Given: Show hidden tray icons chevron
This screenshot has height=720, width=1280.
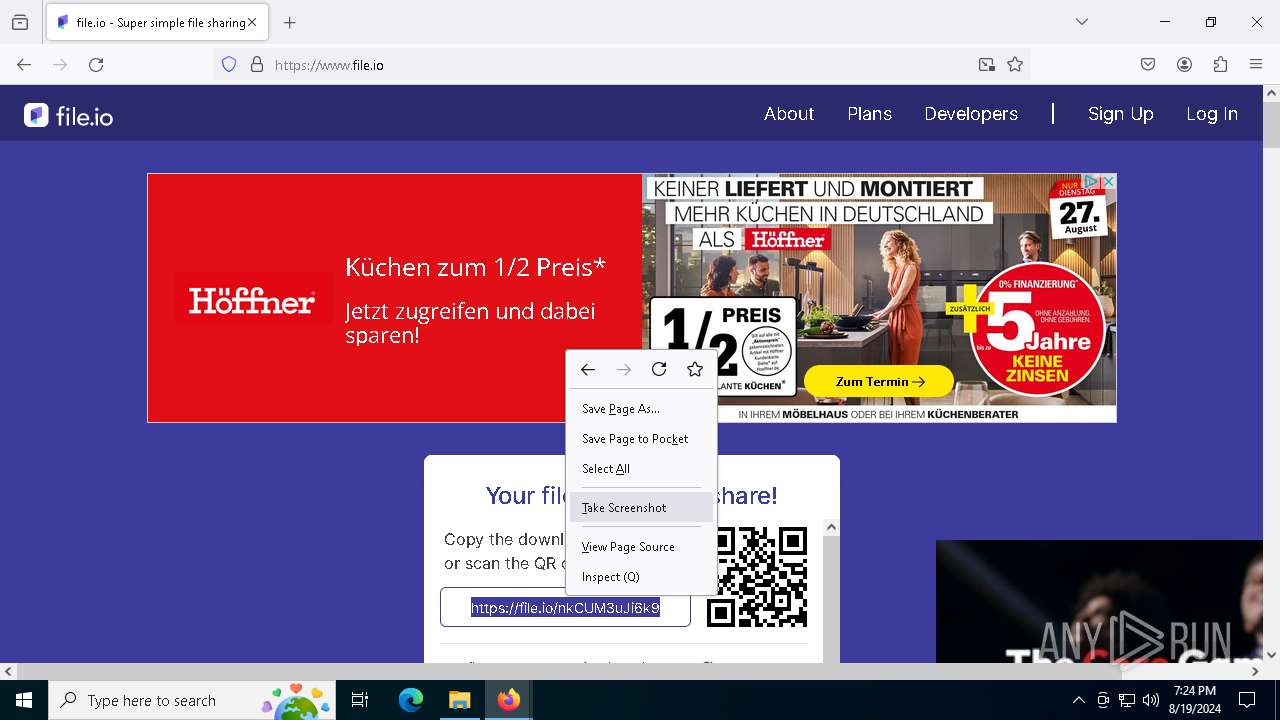Looking at the screenshot, I should (x=1078, y=700).
